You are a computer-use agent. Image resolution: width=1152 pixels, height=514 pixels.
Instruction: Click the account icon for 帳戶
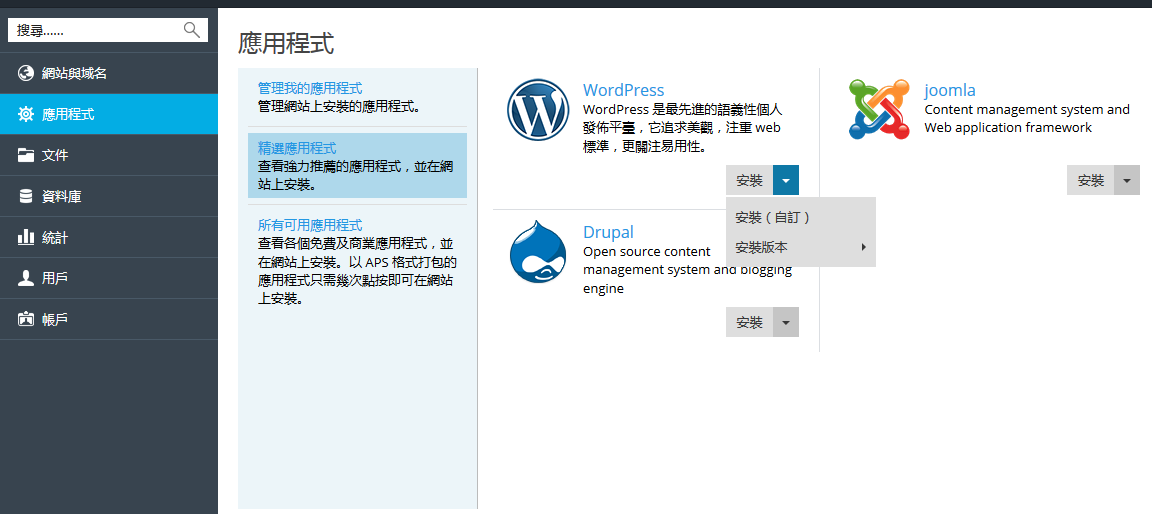[x=26, y=319]
